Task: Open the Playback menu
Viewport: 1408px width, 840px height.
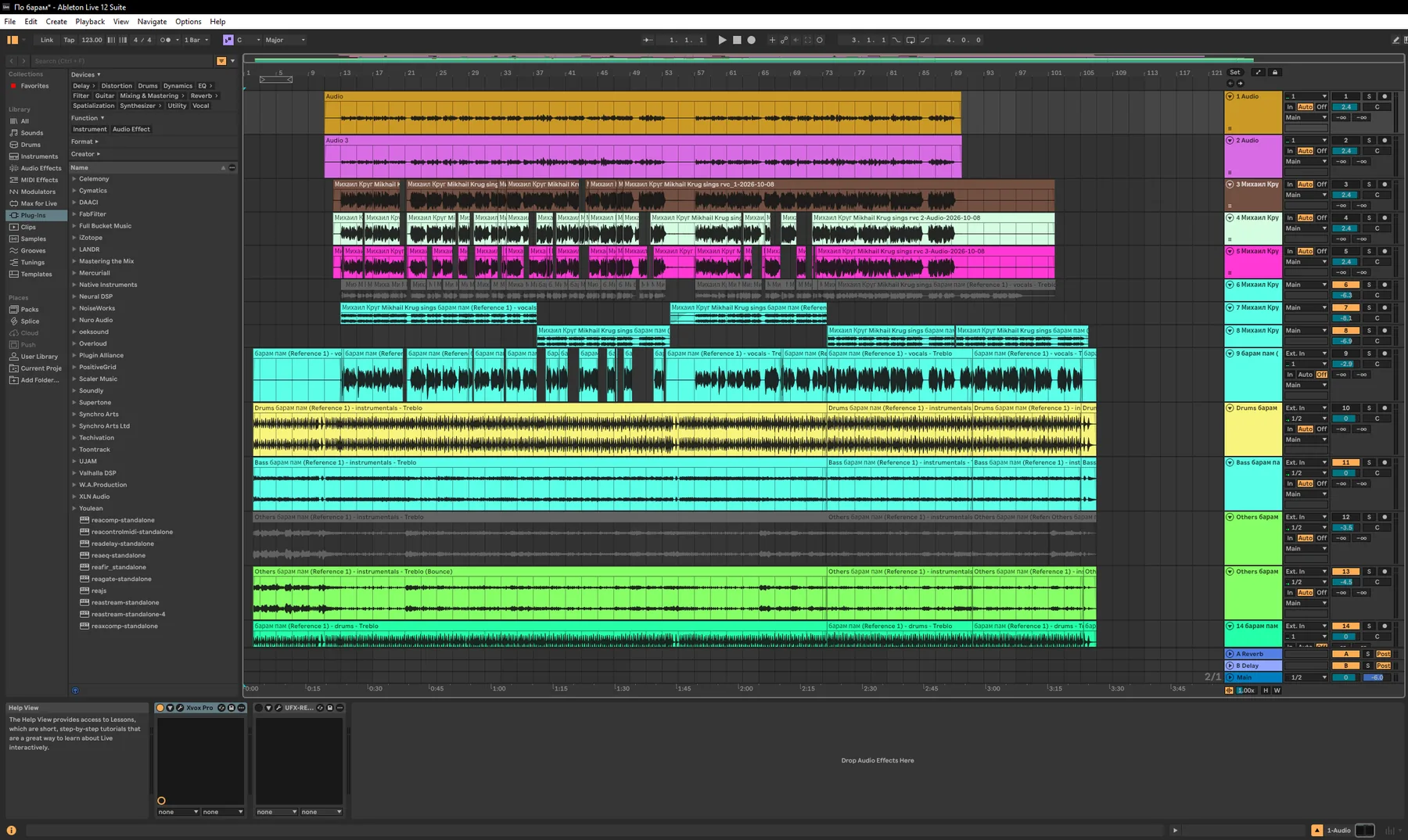Action: click(90, 22)
